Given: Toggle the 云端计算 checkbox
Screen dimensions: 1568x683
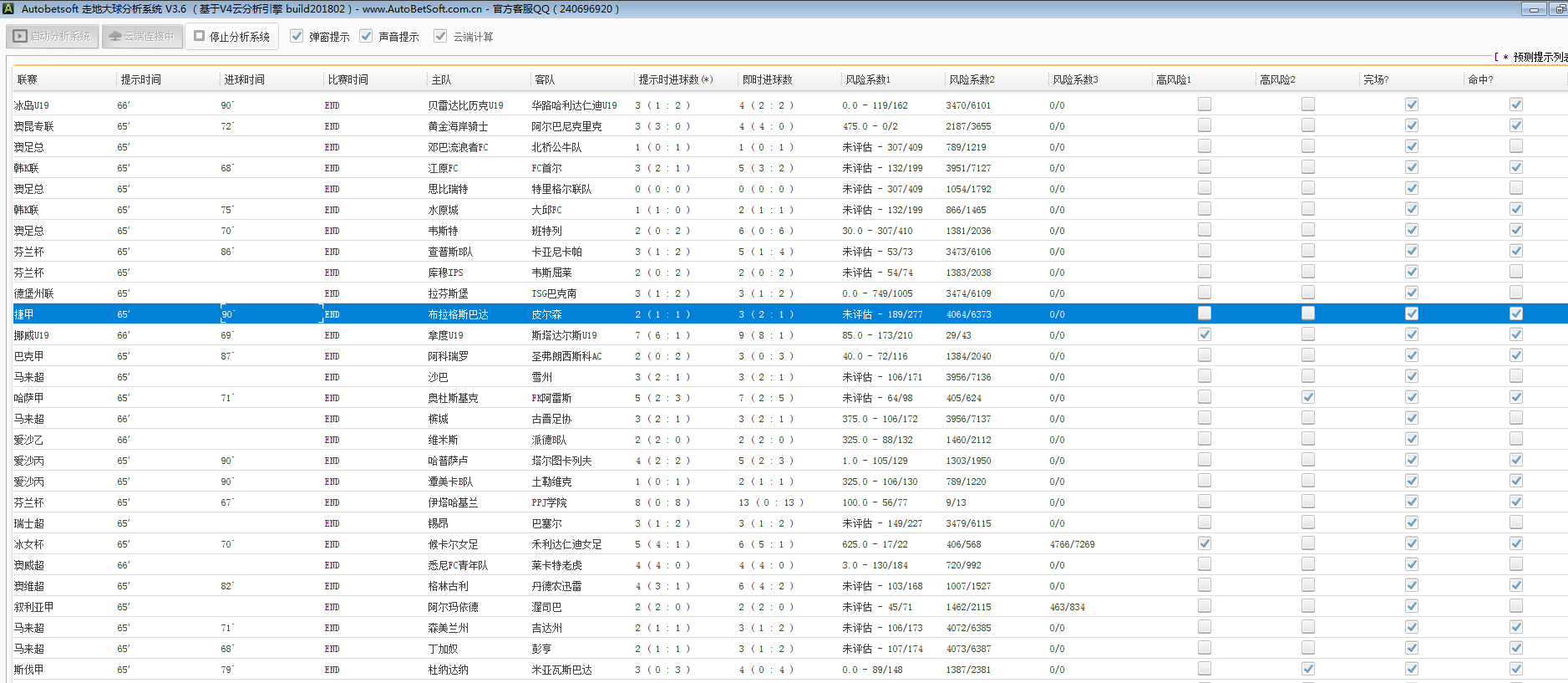Looking at the screenshot, I should pyautogui.click(x=440, y=36).
